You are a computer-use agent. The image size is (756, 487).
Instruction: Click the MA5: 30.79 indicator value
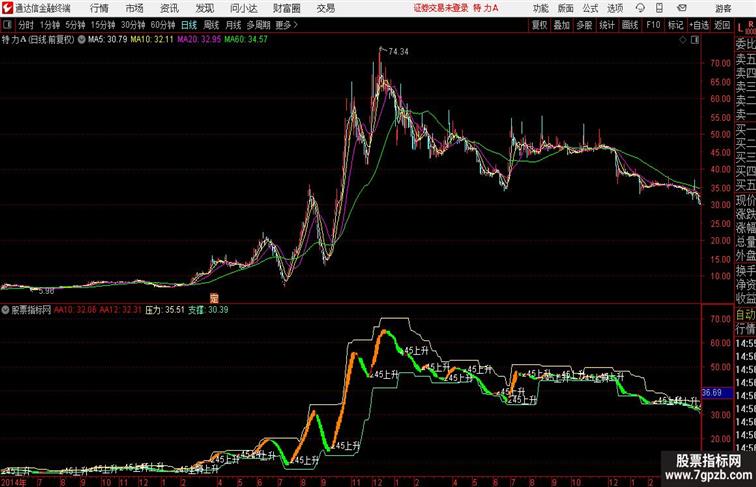click(x=108, y=40)
